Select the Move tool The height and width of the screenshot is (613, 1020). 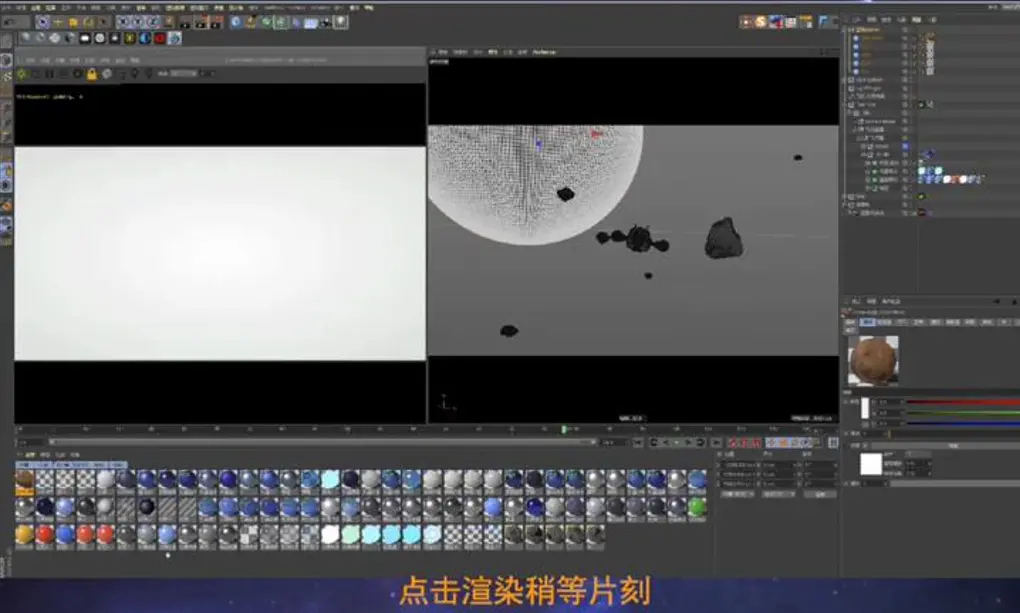[58, 22]
